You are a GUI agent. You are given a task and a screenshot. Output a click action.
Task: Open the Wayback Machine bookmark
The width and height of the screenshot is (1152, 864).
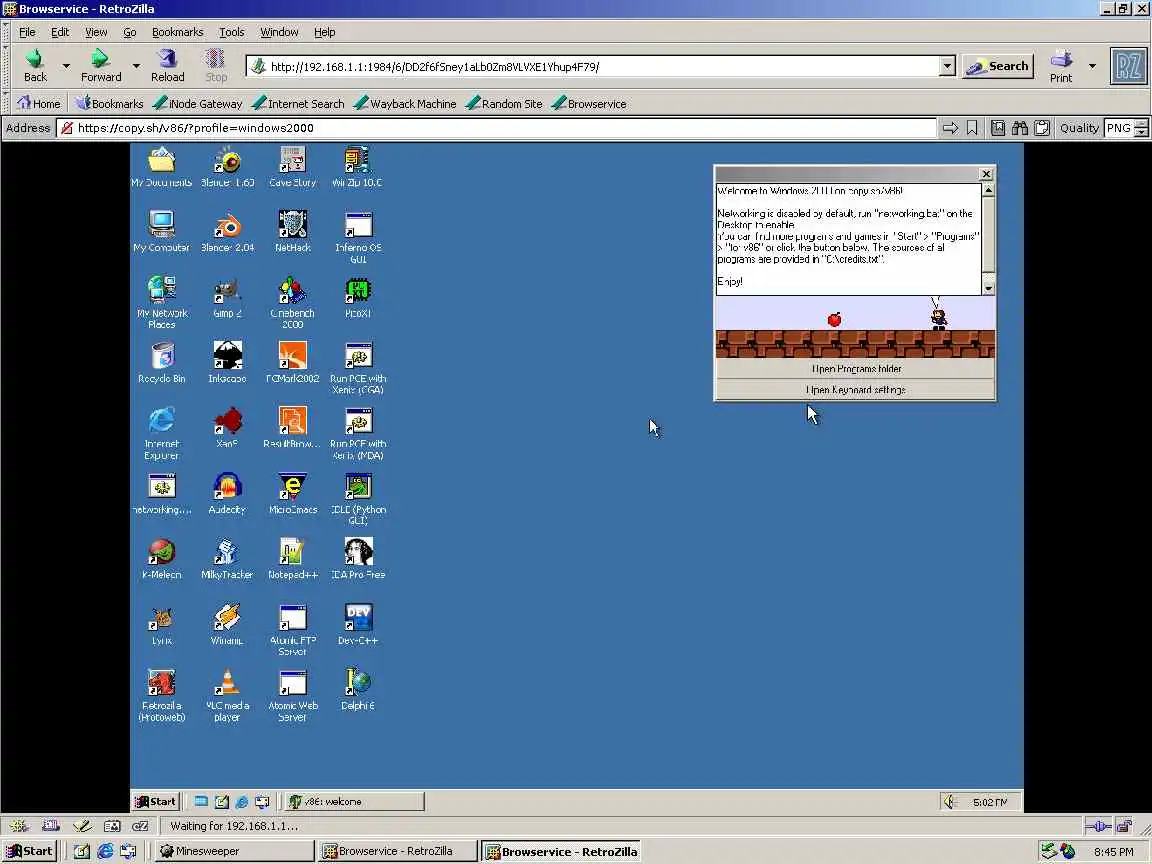click(x=405, y=104)
